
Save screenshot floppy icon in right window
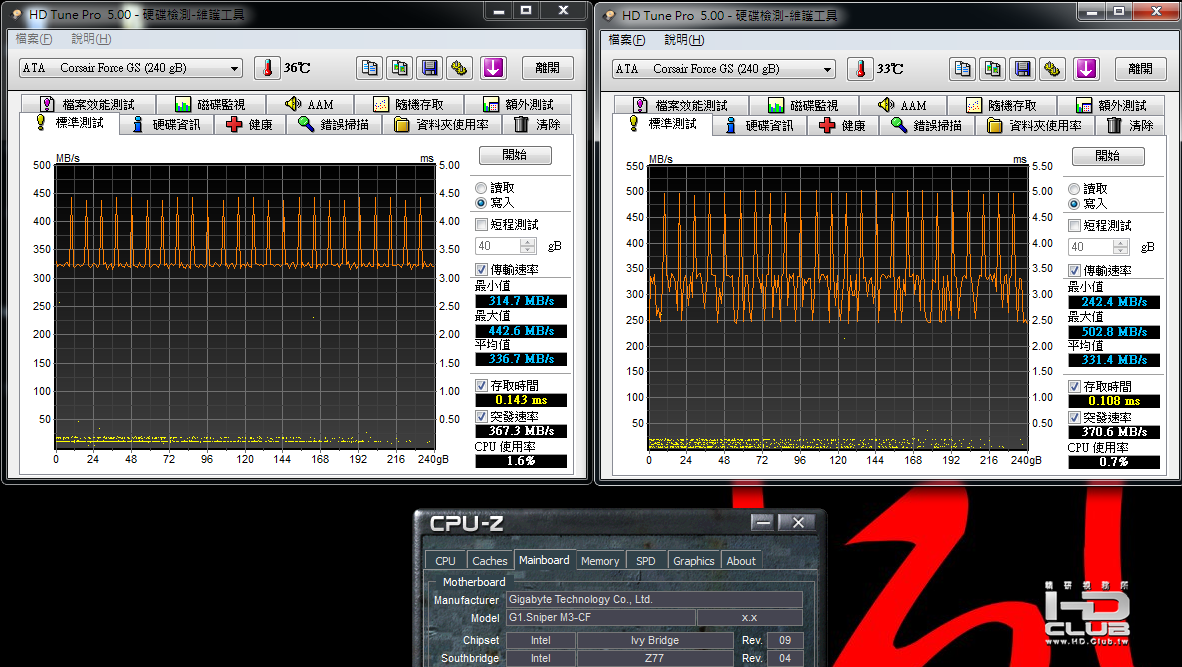pos(1023,69)
